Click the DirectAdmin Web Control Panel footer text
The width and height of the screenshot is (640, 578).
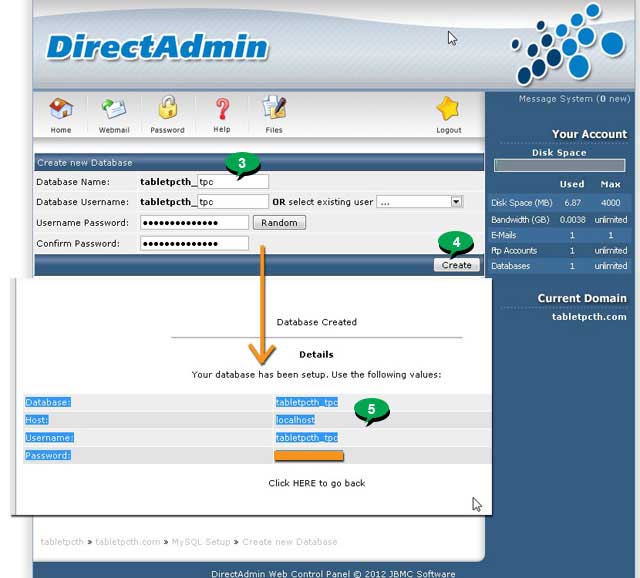pos(333,574)
